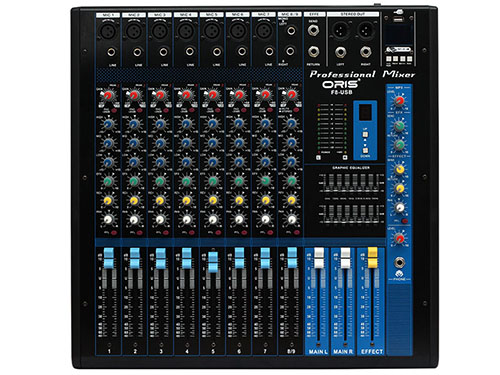Click the upper graphic equalizer slider row
This screenshot has width=500, height=375.
[x=350, y=183]
